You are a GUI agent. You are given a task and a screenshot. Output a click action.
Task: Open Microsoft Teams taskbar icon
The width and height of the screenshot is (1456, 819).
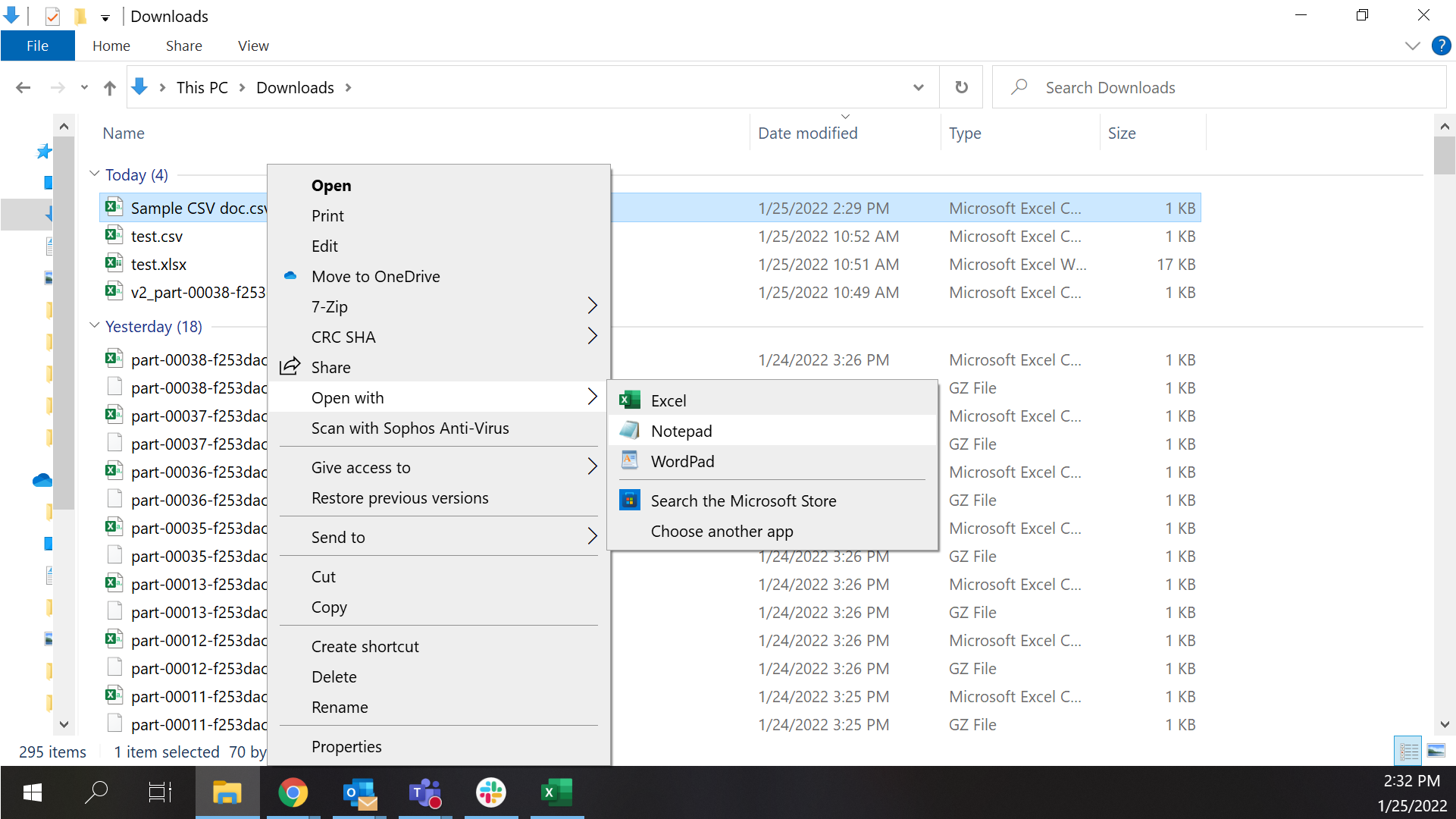click(424, 792)
